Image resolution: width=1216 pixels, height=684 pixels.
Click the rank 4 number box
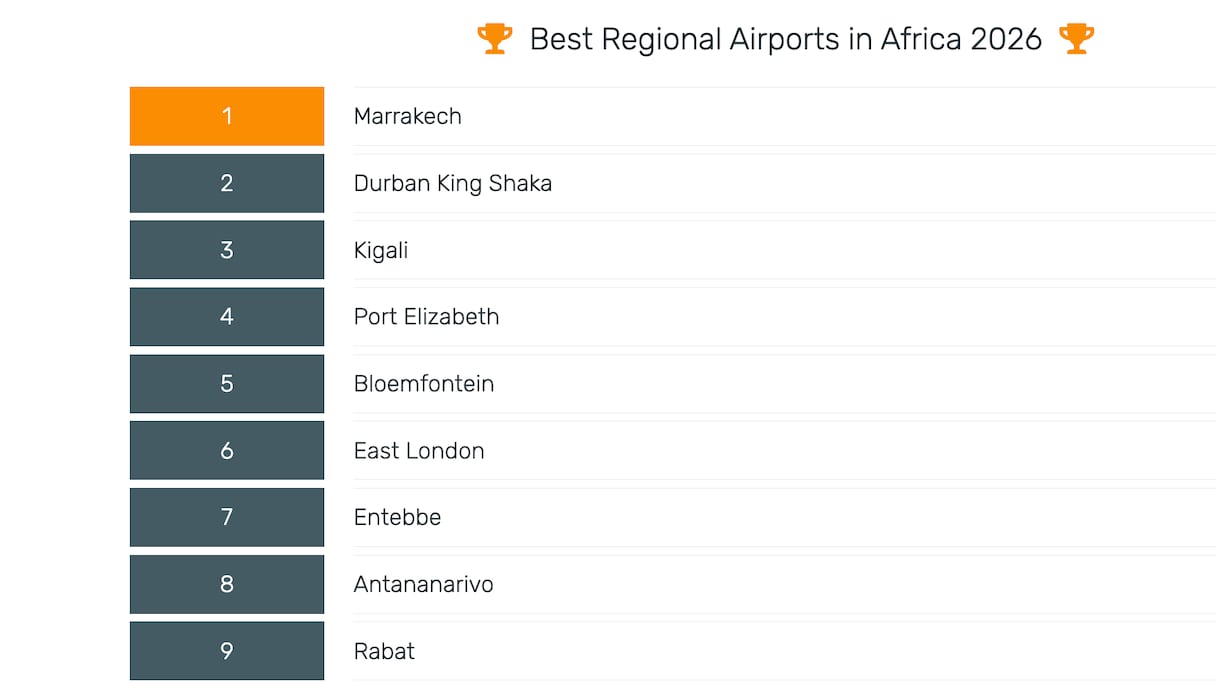pyautogui.click(x=227, y=317)
